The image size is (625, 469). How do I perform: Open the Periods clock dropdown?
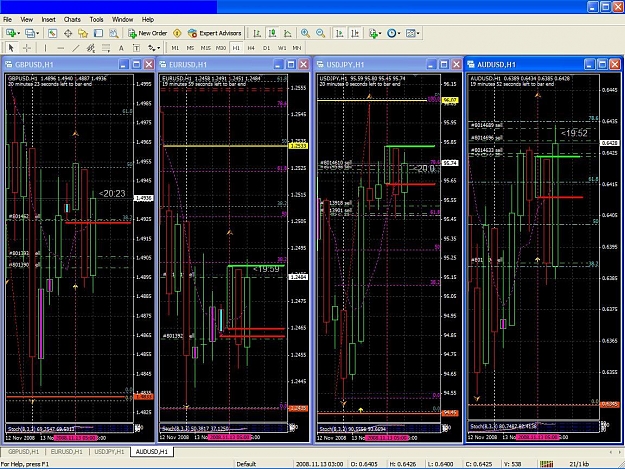(x=393, y=33)
